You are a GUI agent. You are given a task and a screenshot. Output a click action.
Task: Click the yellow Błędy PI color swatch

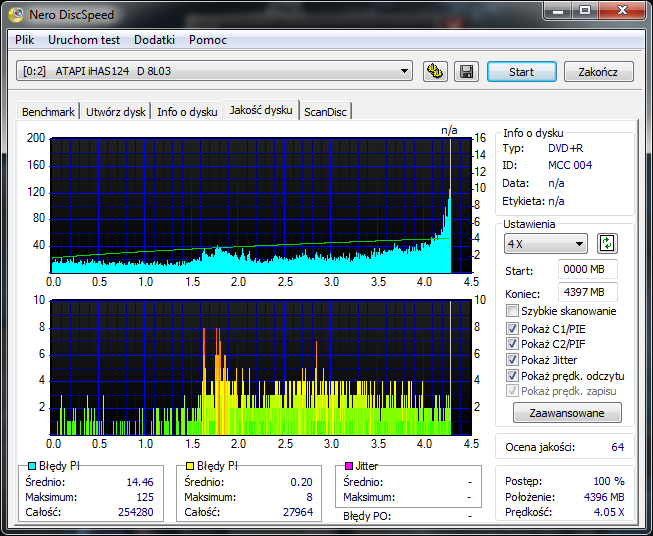point(190,466)
